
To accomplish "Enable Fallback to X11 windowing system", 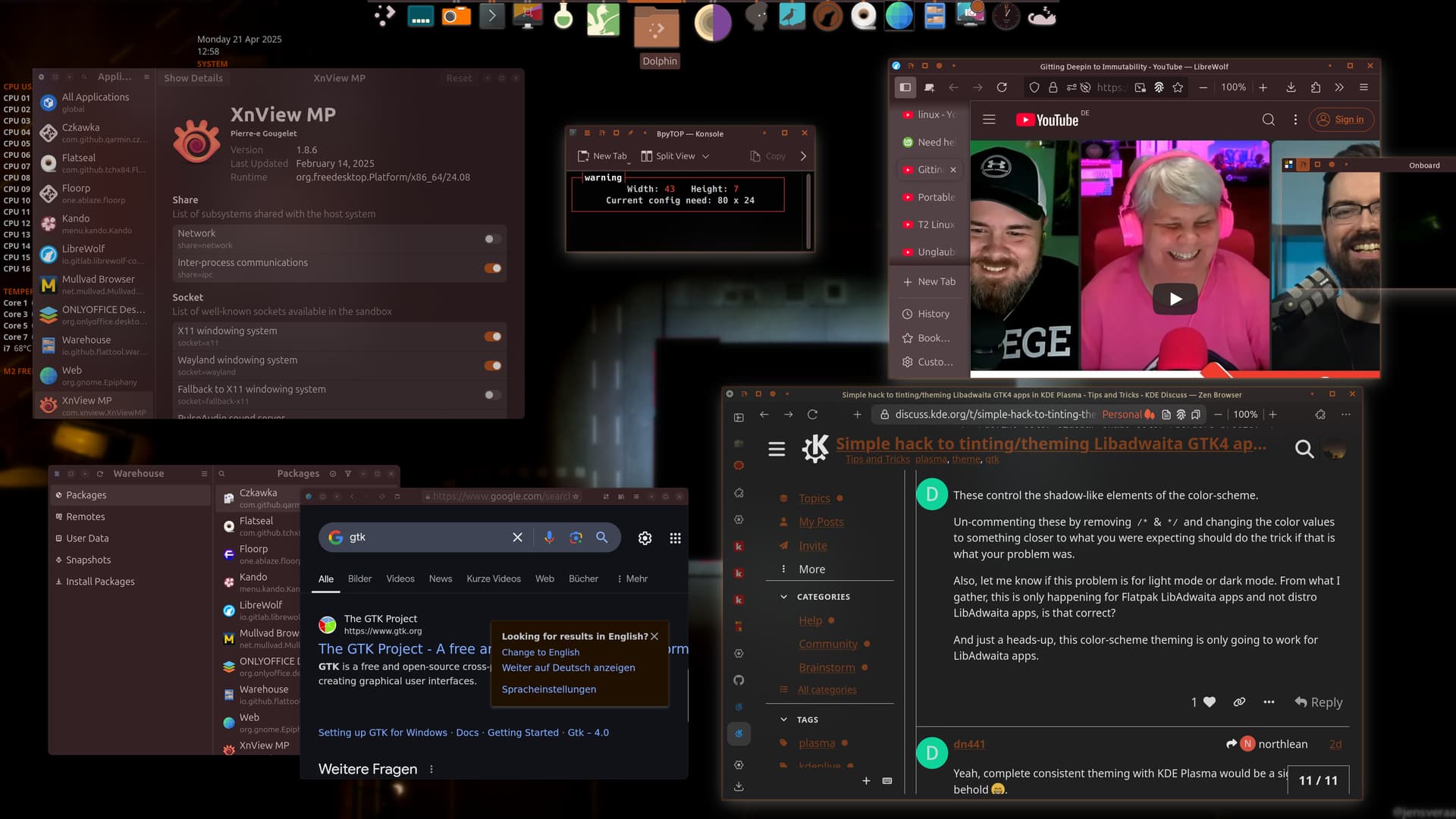I will [x=492, y=395].
